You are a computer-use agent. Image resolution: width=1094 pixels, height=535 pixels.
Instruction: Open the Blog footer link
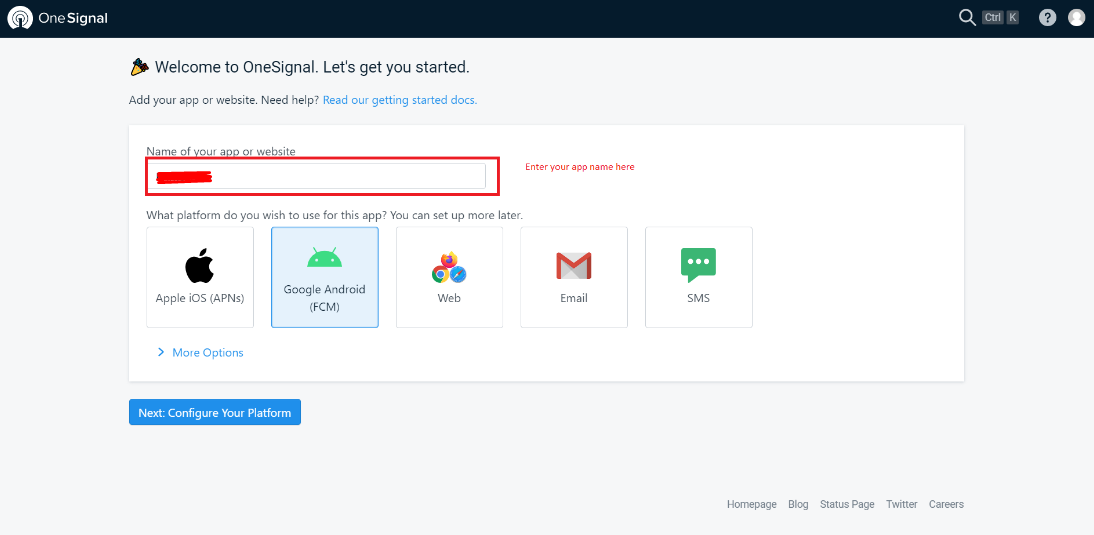pyautogui.click(x=798, y=505)
